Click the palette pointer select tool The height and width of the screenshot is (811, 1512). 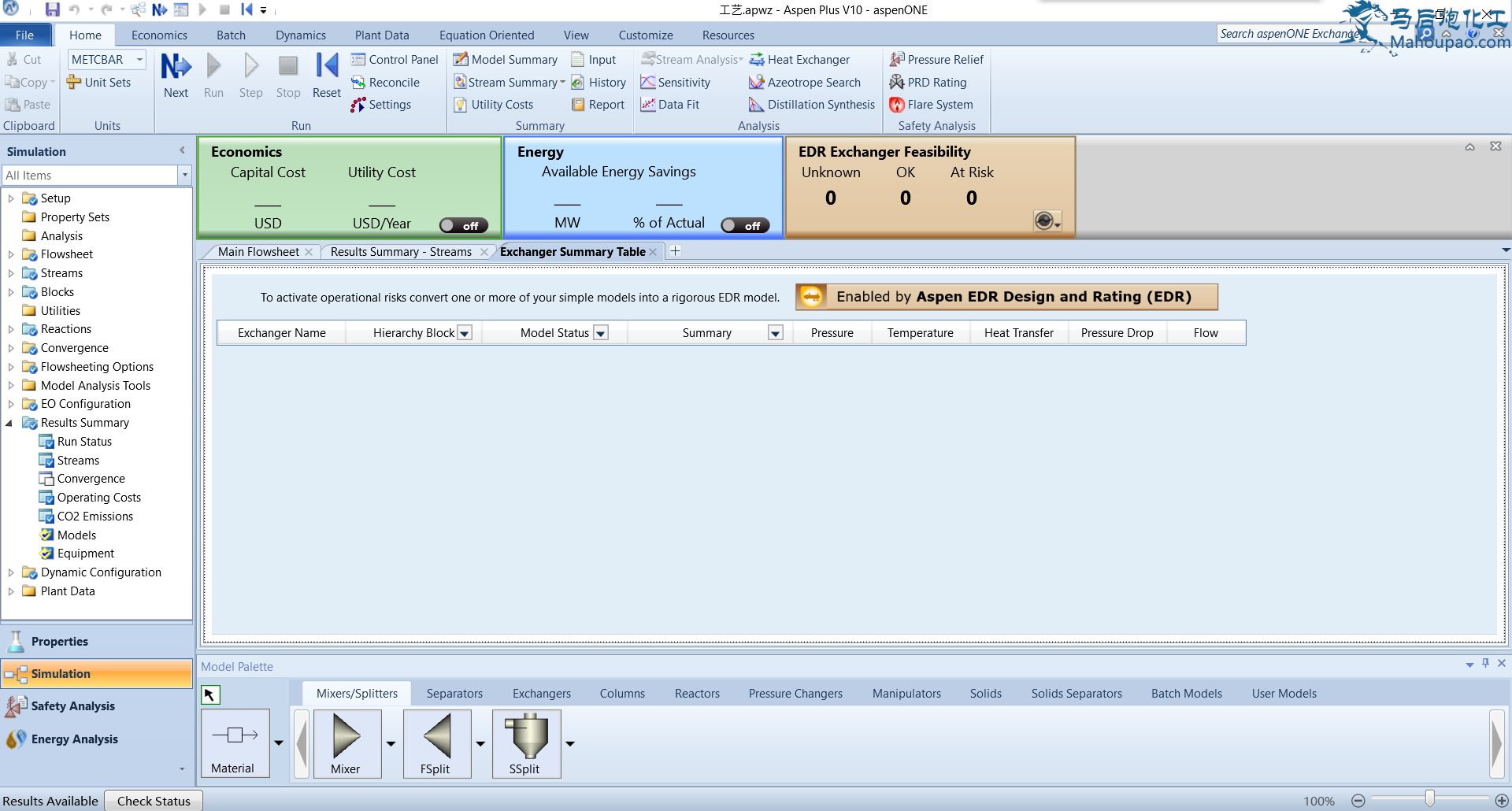click(210, 694)
